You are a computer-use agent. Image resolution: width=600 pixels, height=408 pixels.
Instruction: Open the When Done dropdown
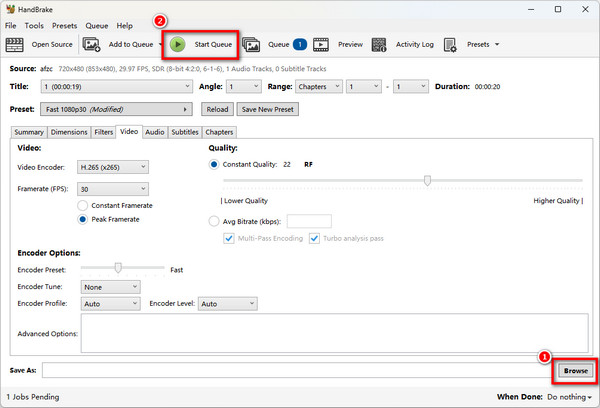pos(569,397)
